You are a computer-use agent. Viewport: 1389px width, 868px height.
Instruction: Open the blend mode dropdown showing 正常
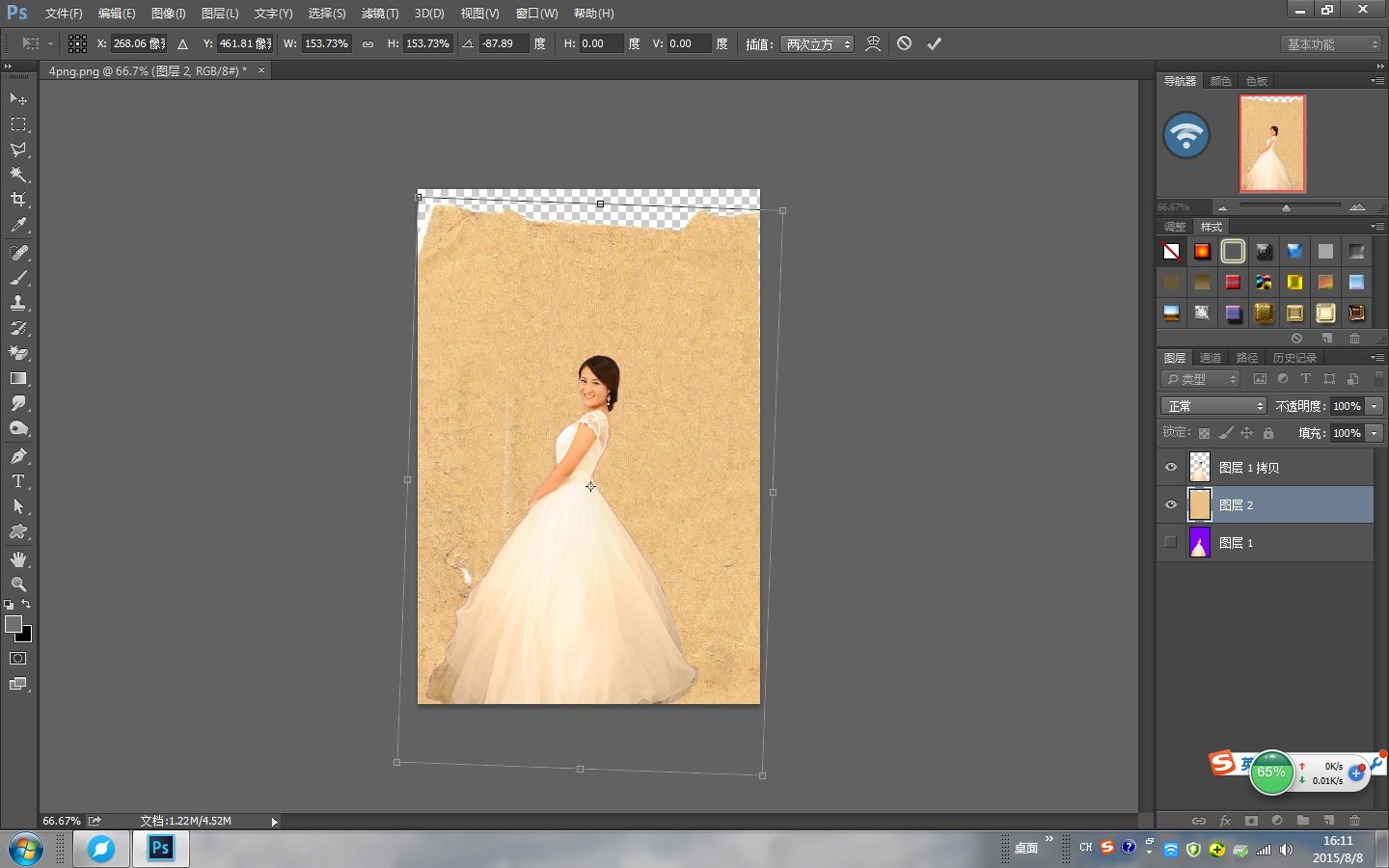click(x=1212, y=405)
